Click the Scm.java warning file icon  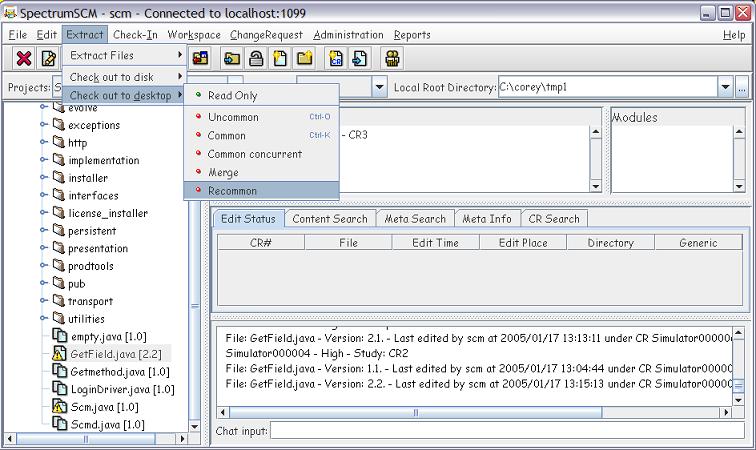point(58,407)
